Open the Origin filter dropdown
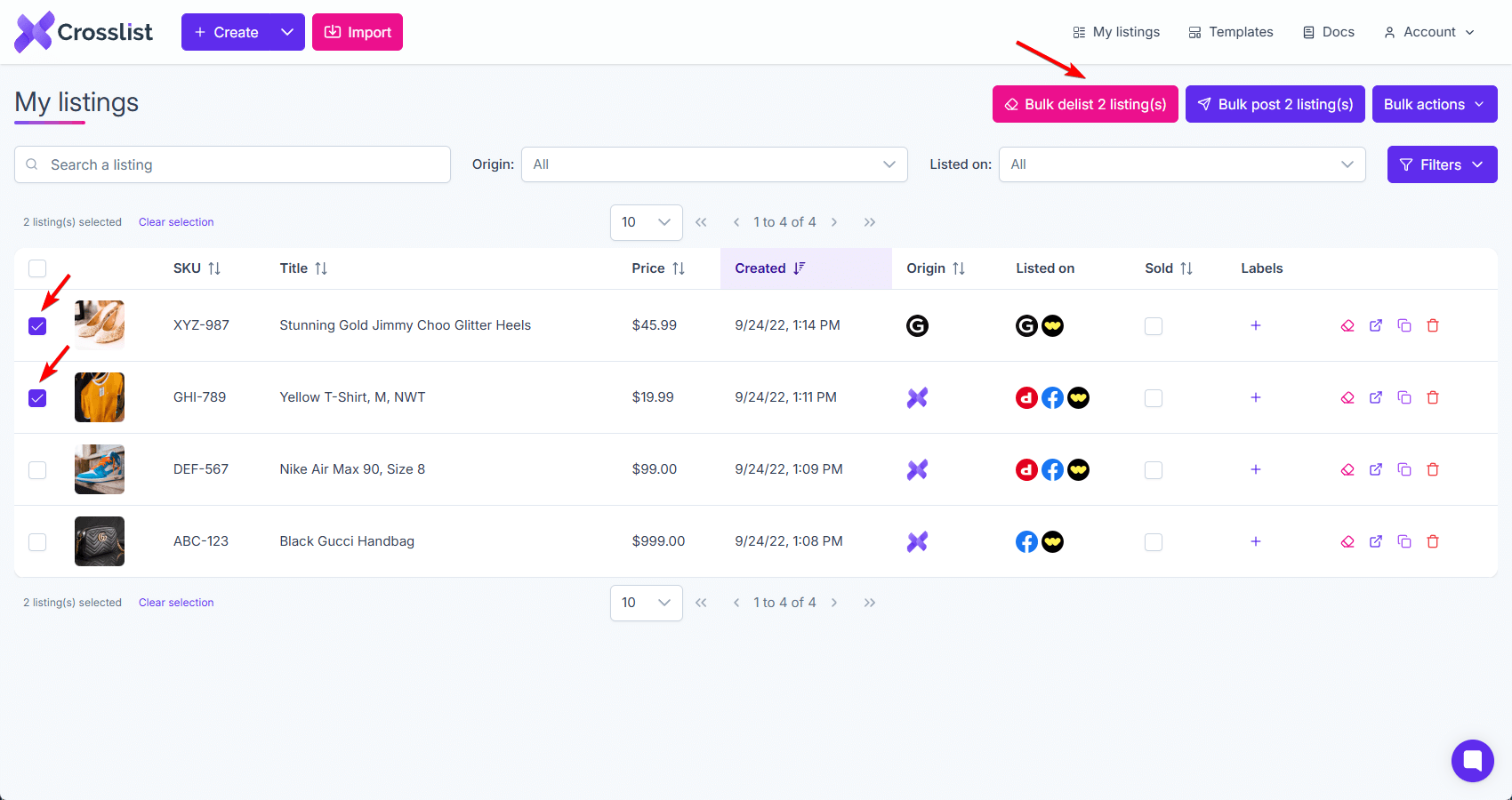Image resolution: width=1512 pixels, height=800 pixels. pos(714,164)
